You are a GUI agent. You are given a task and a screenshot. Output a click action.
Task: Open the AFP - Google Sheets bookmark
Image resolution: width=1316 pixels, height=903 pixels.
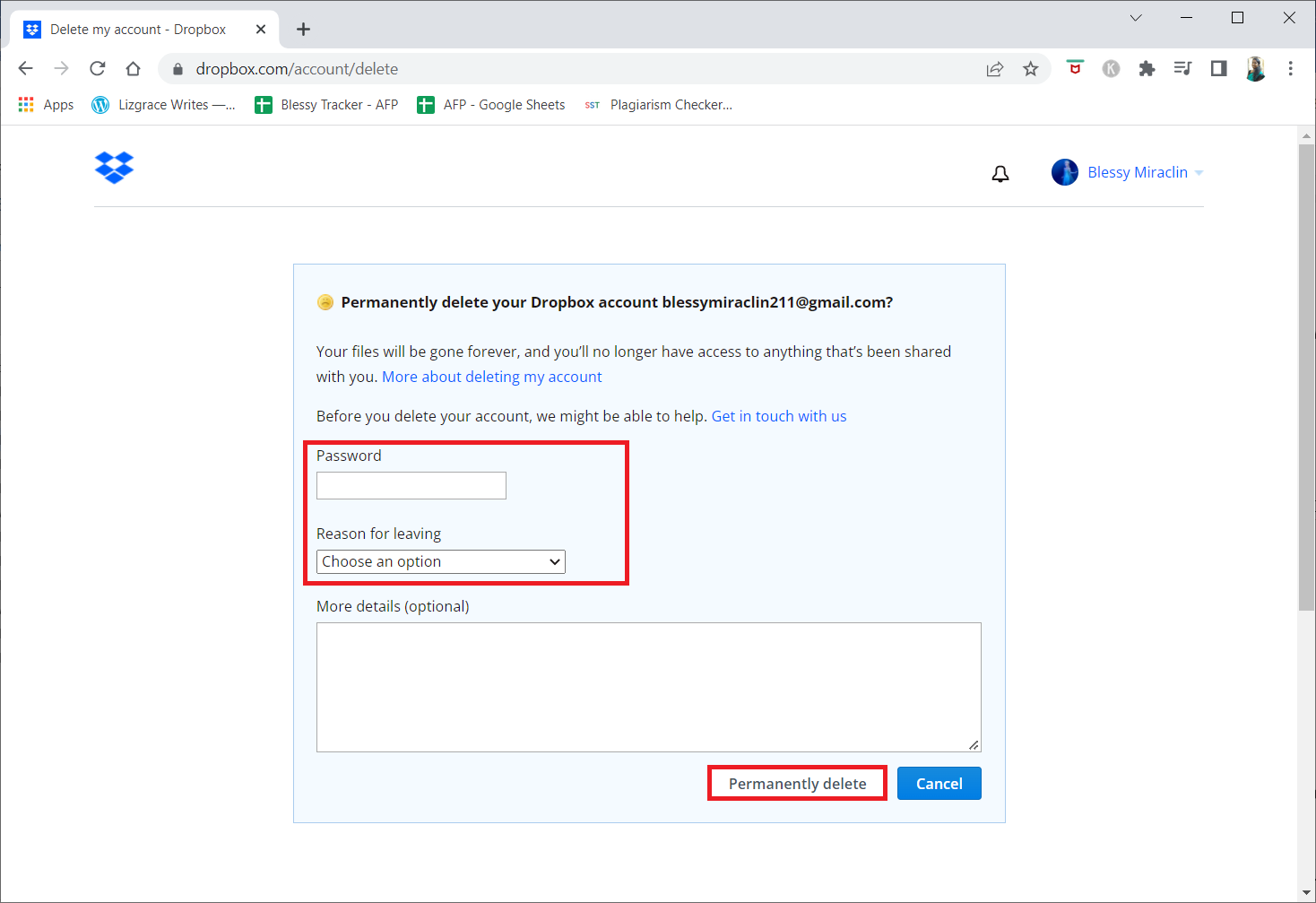pyautogui.click(x=490, y=105)
